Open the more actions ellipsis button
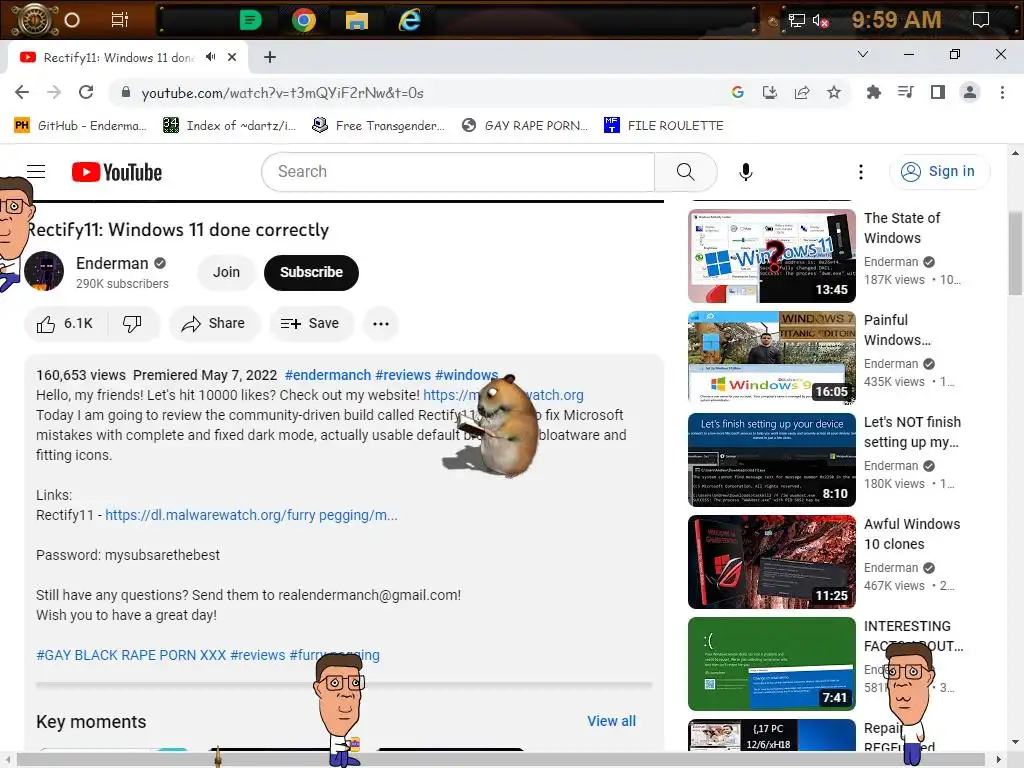The image size is (1024, 768). click(381, 324)
